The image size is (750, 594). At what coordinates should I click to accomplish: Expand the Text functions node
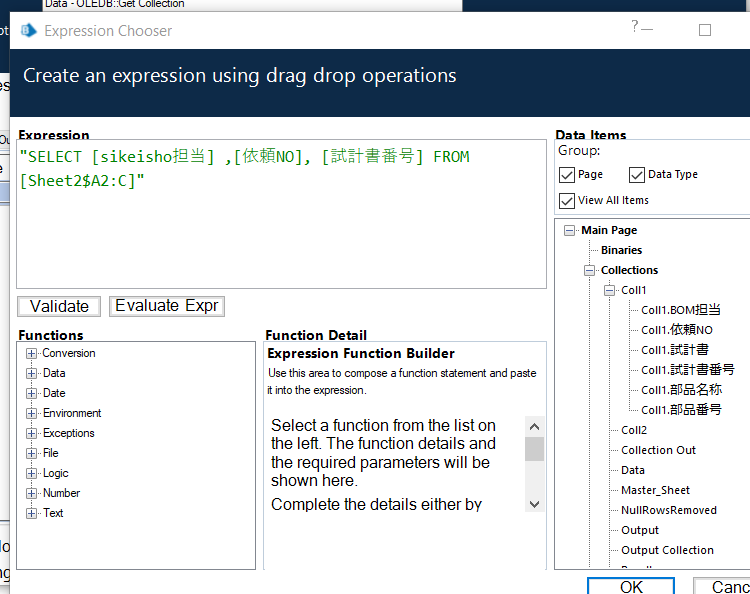[x=32, y=513]
